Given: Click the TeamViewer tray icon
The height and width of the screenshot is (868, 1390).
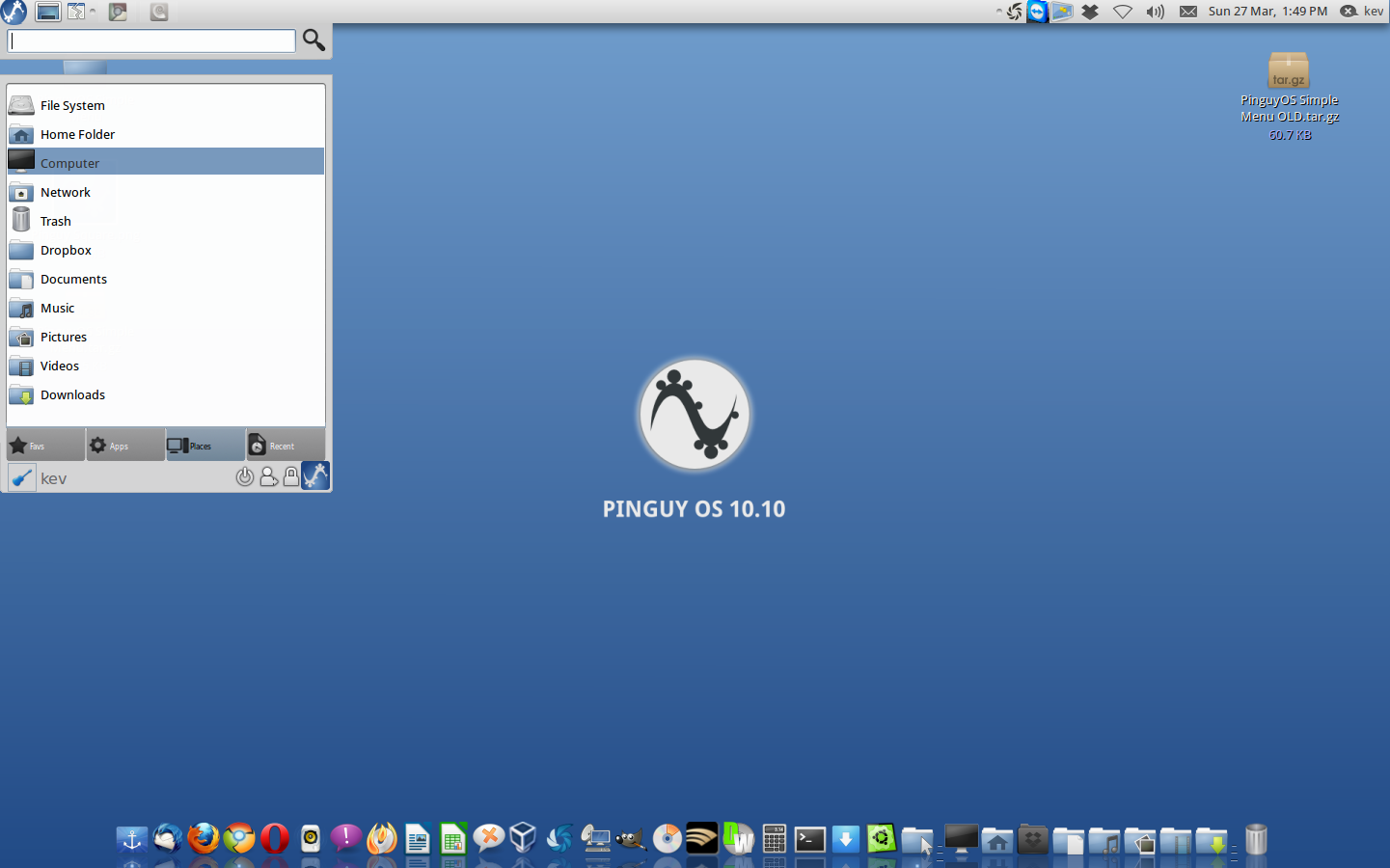Looking at the screenshot, I should (1037, 12).
